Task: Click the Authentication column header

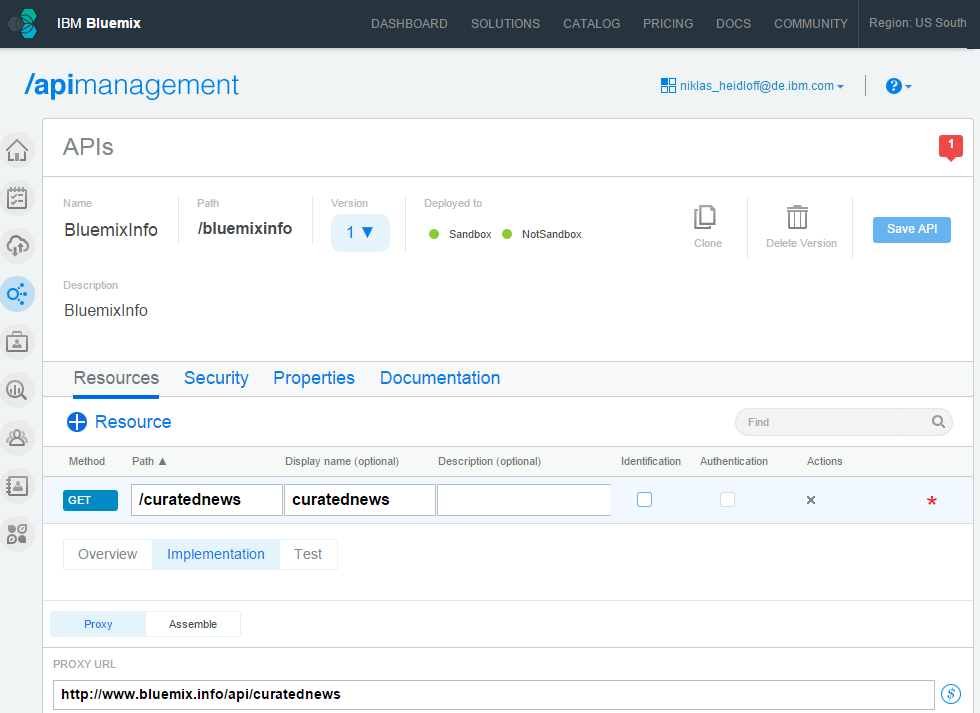Action: (734, 461)
